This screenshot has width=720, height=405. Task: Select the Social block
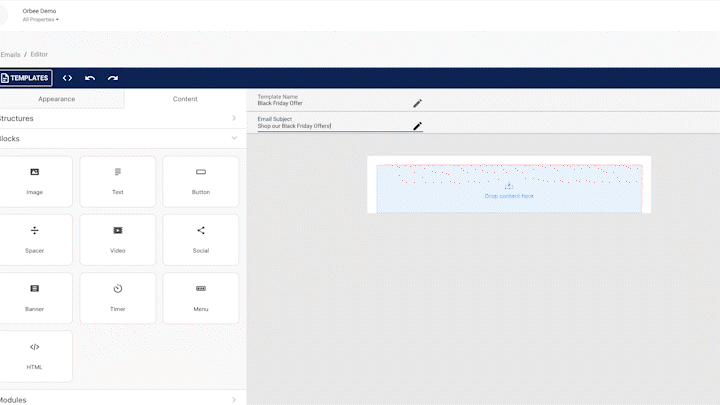click(201, 240)
